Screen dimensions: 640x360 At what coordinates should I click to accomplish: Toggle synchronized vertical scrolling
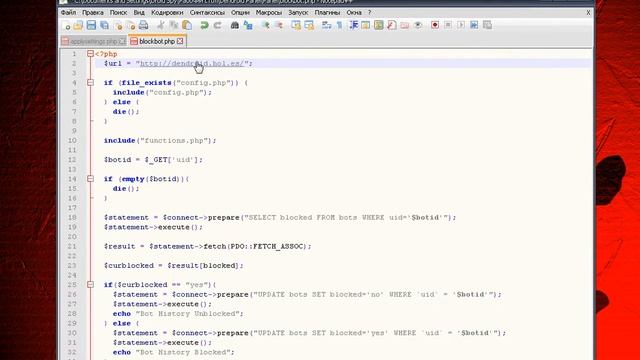coord(296,25)
